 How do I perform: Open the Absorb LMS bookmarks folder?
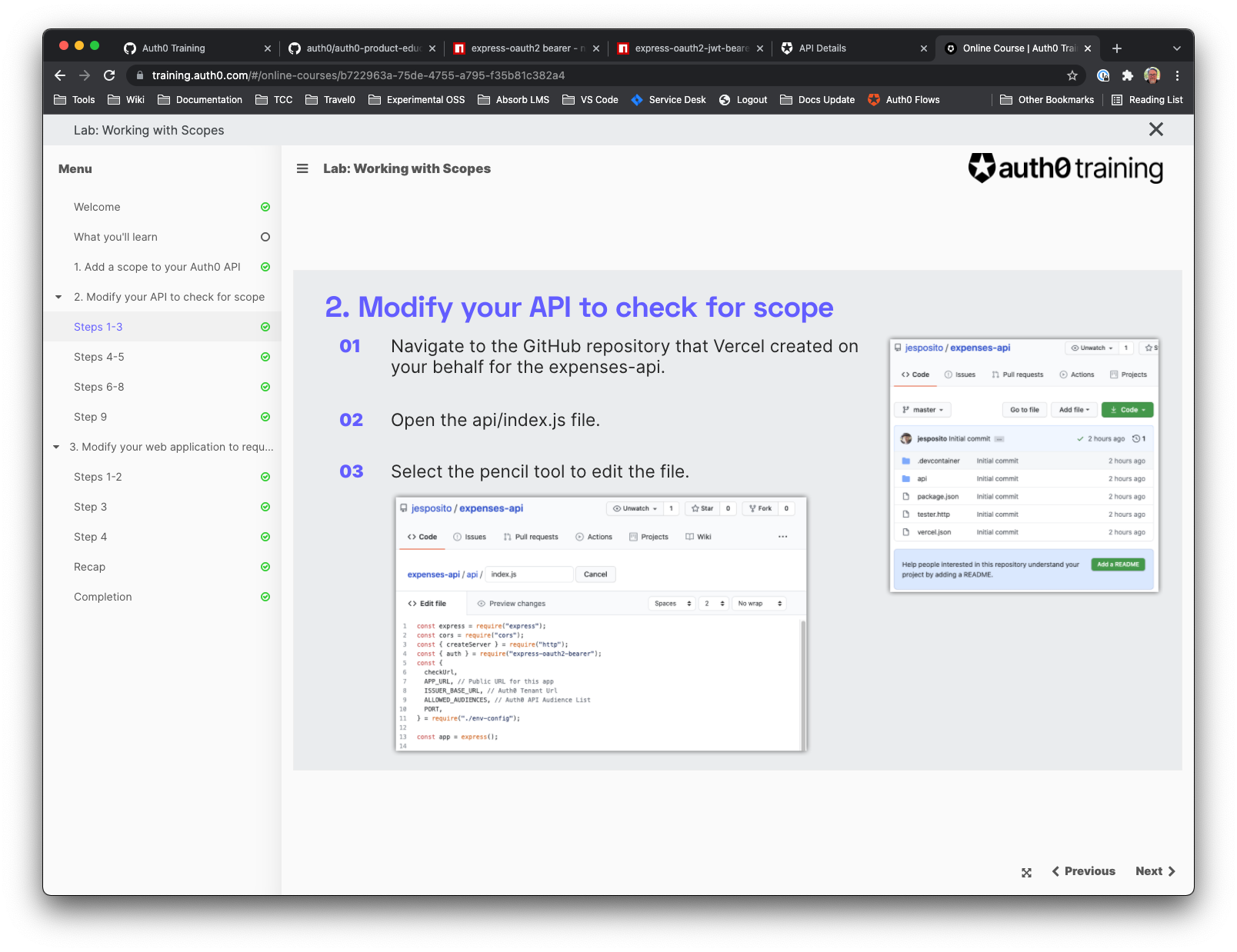tap(514, 100)
